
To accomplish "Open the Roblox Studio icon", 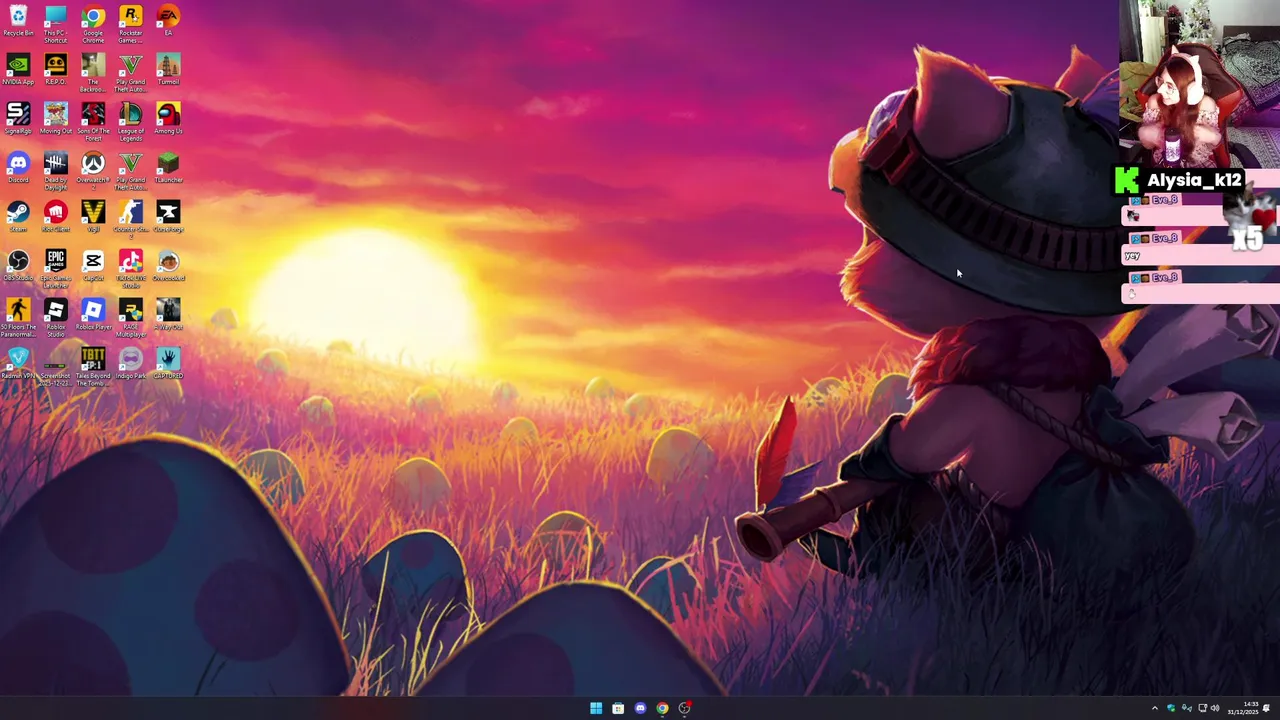I will [55, 318].
